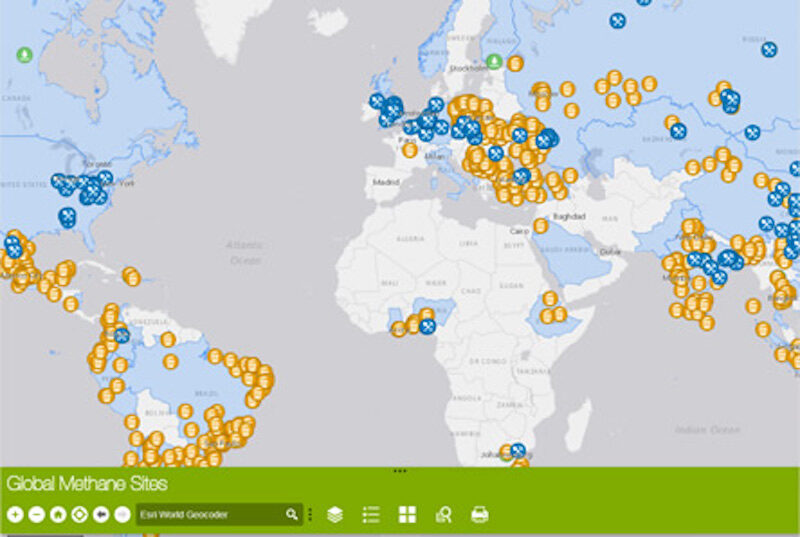This screenshot has height=537, width=800.
Task: Find my location on the map
Action: [x=80, y=515]
